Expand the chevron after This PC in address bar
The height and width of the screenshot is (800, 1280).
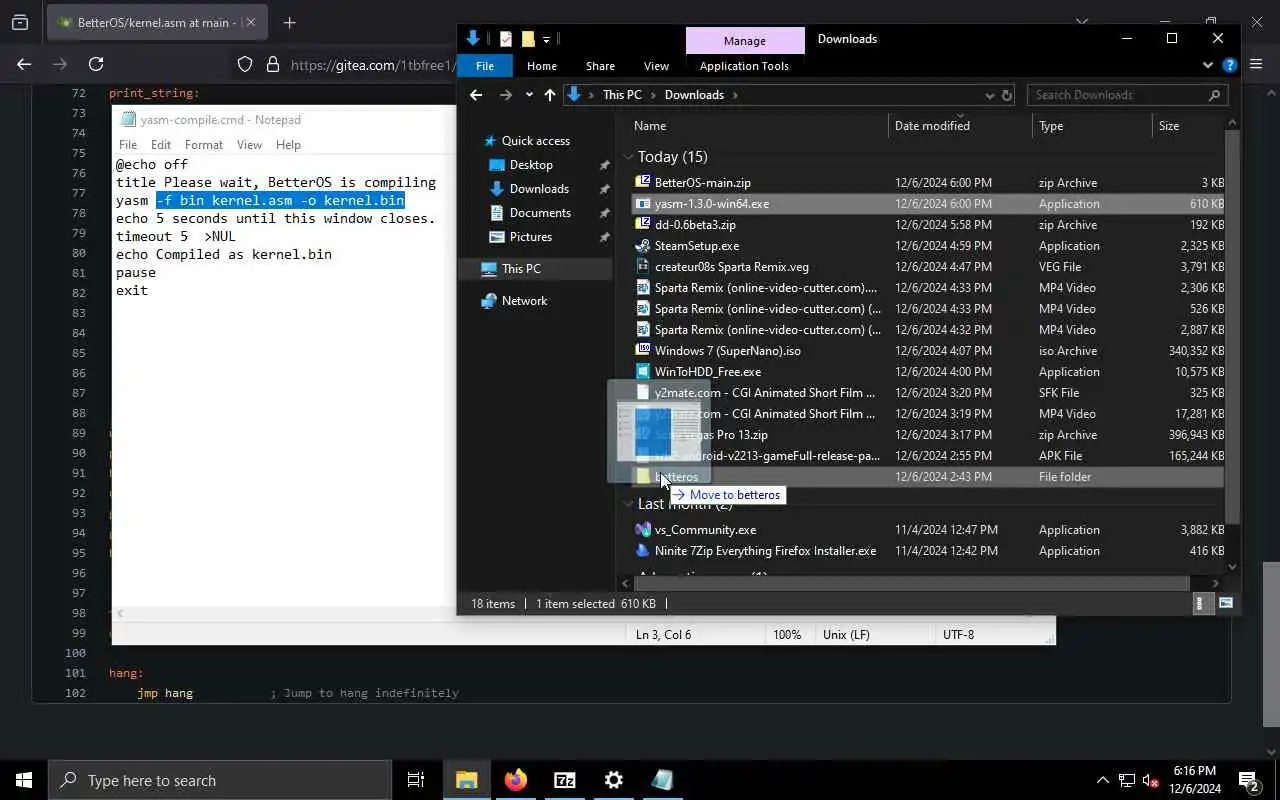[x=653, y=95]
